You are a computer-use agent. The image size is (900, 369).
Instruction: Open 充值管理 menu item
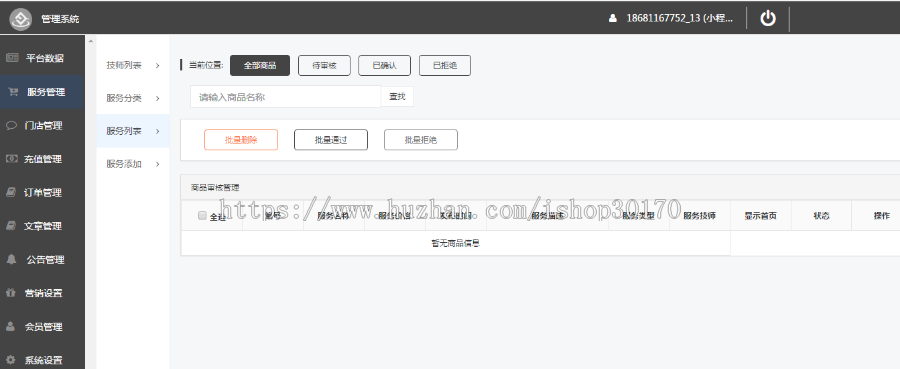point(42,159)
